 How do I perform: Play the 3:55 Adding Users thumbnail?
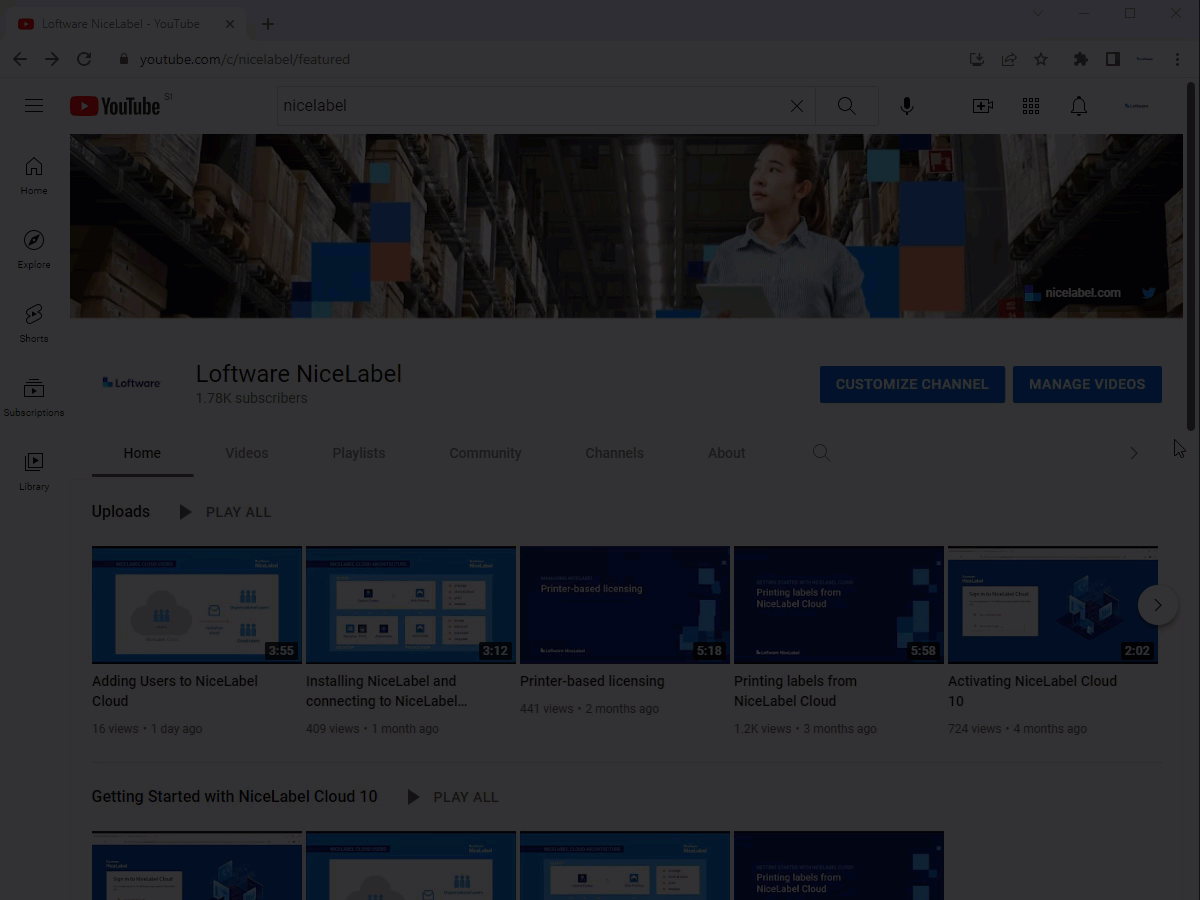[197, 605]
